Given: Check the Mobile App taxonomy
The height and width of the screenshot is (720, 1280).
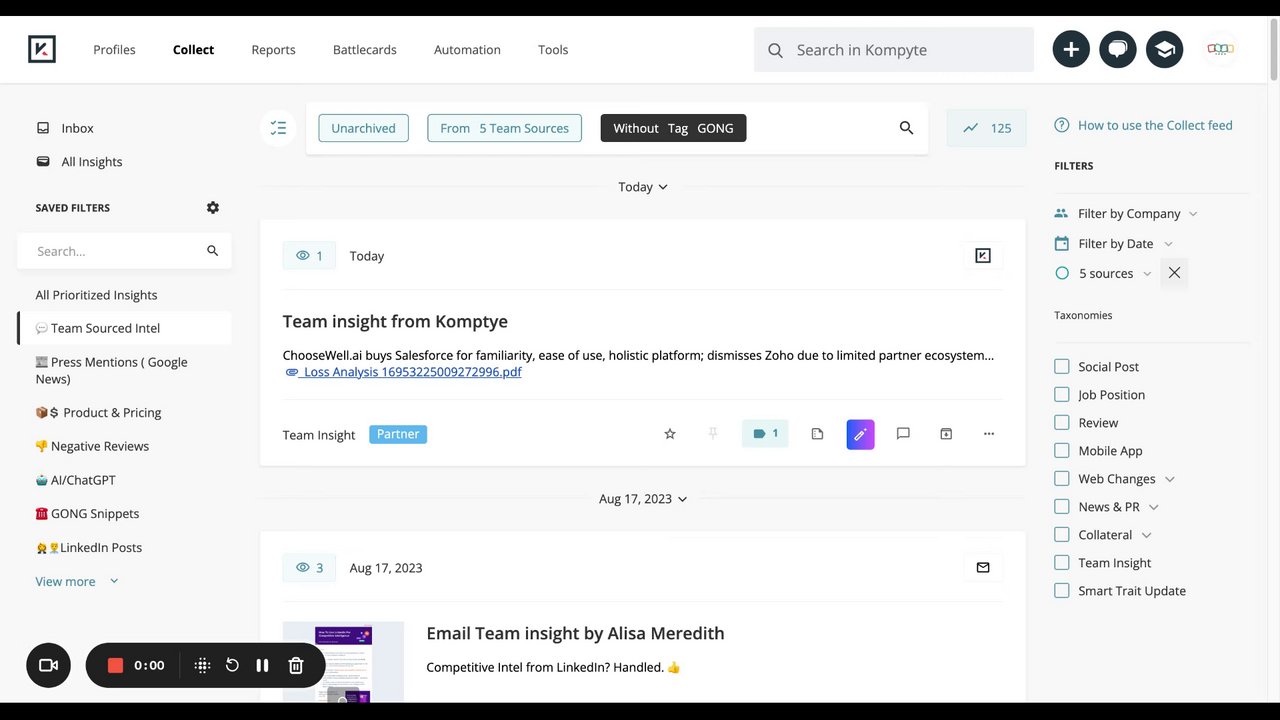Looking at the screenshot, I should (x=1062, y=451).
